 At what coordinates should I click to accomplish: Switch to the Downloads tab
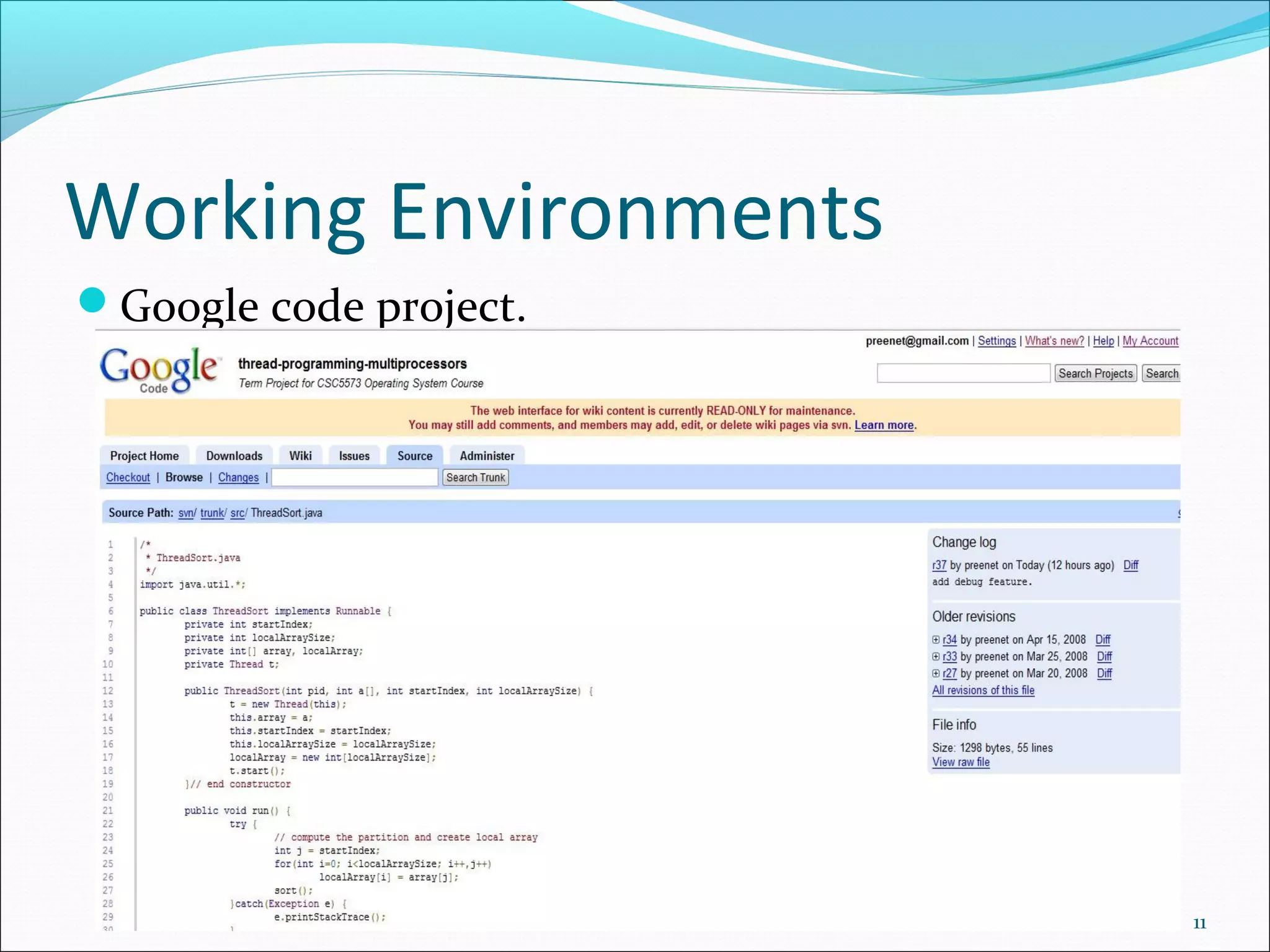click(234, 456)
